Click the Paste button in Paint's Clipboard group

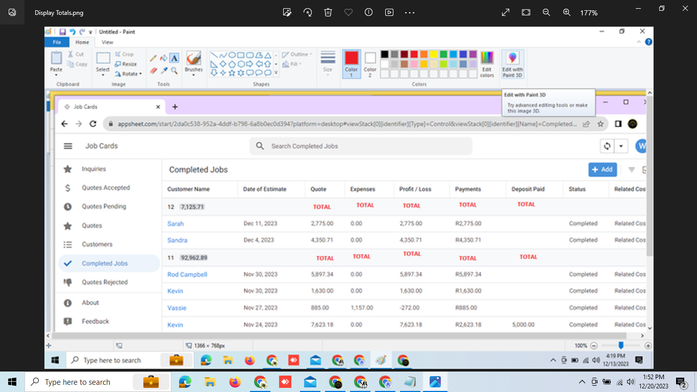56,63
